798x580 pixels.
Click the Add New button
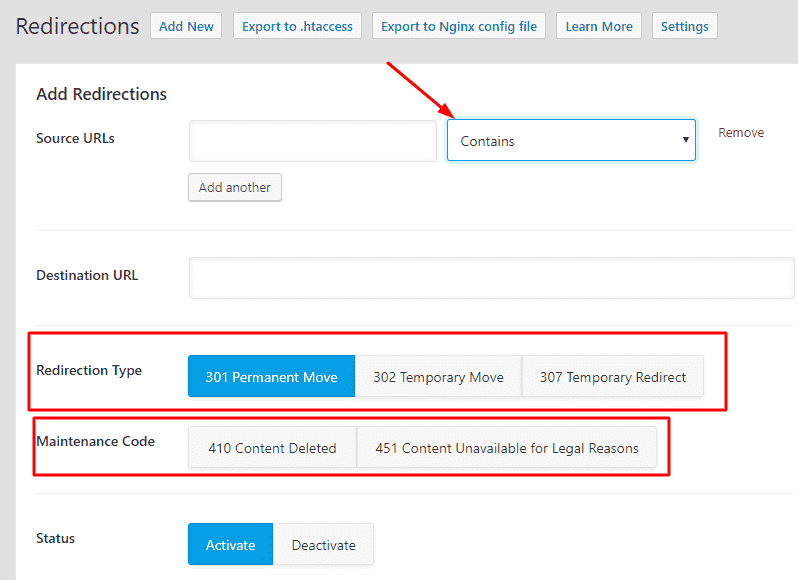pos(186,26)
